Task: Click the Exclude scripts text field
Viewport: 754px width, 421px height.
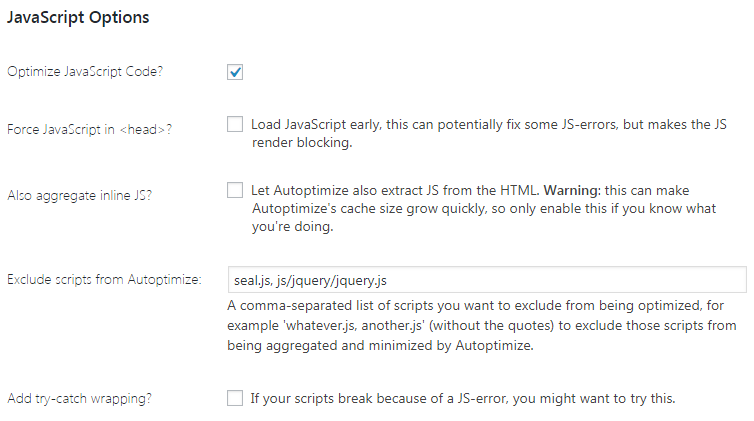Action: click(x=486, y=279)
